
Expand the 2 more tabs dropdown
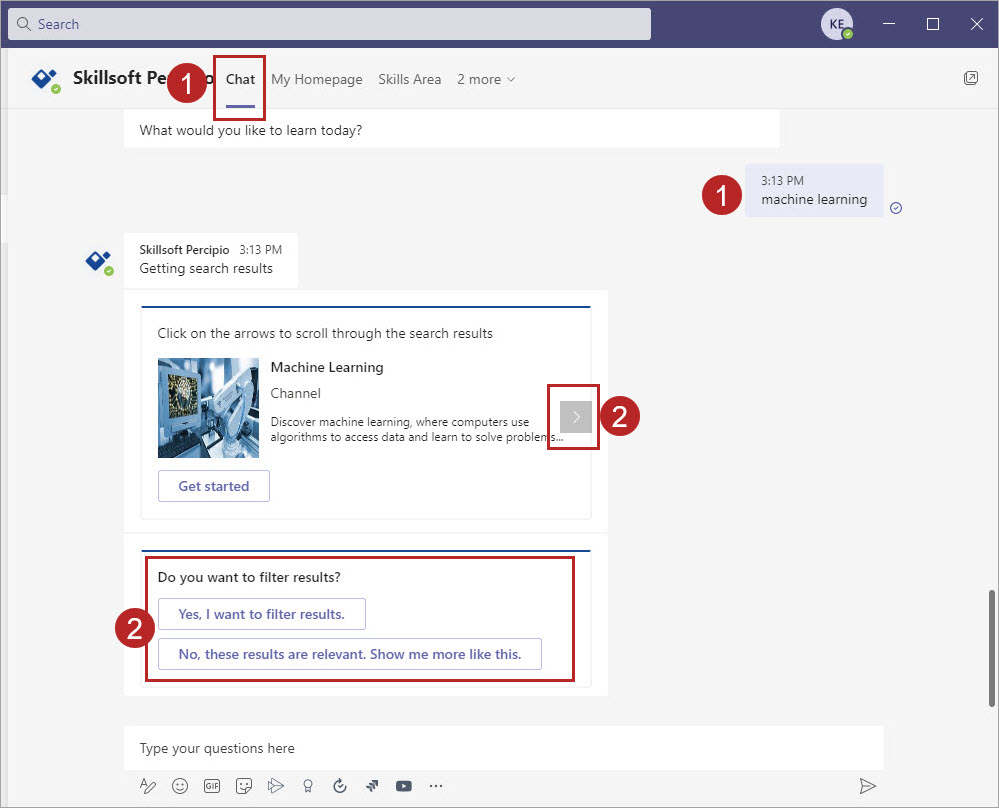(x=486, y=80)
